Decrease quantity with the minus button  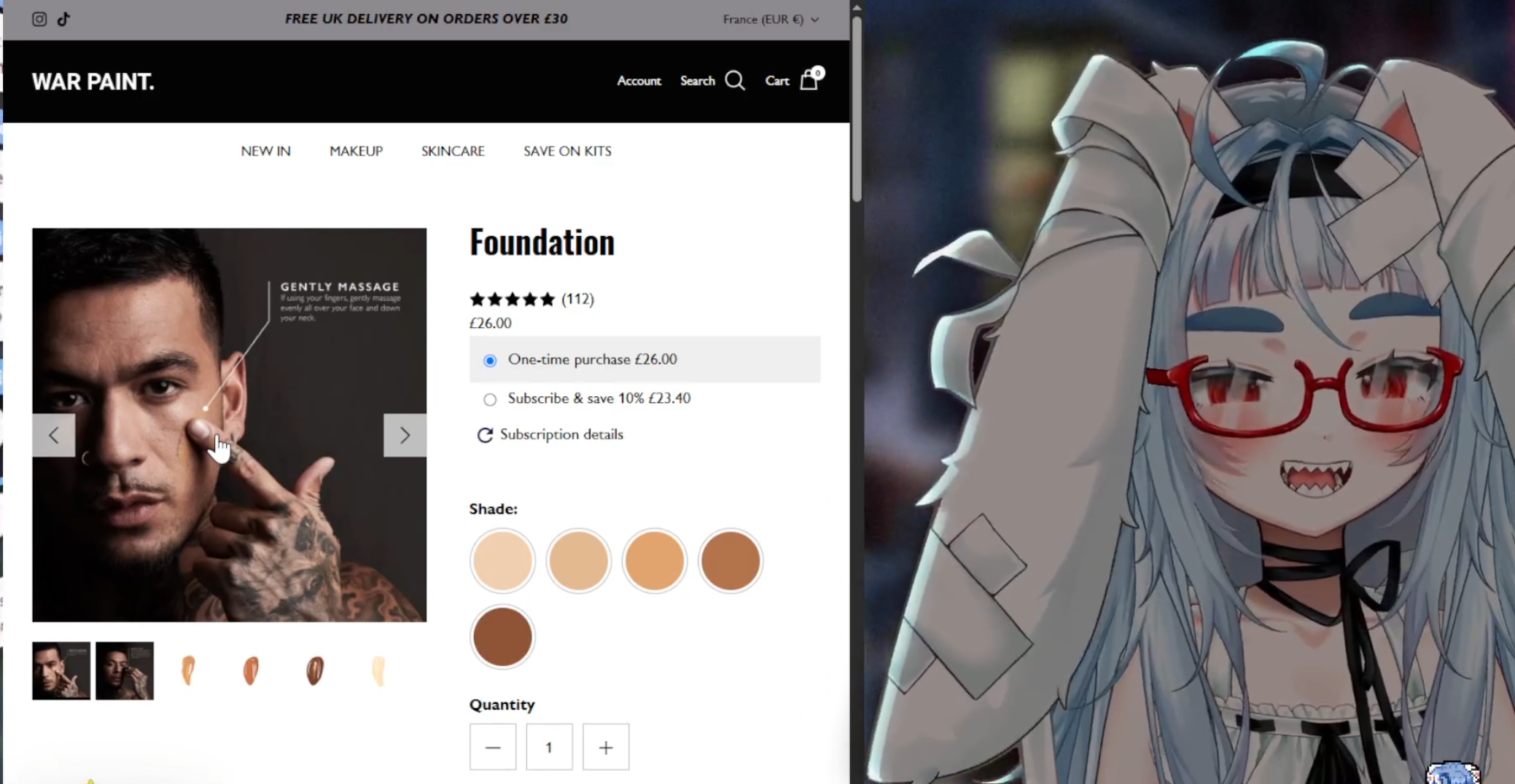coord(493,747)
